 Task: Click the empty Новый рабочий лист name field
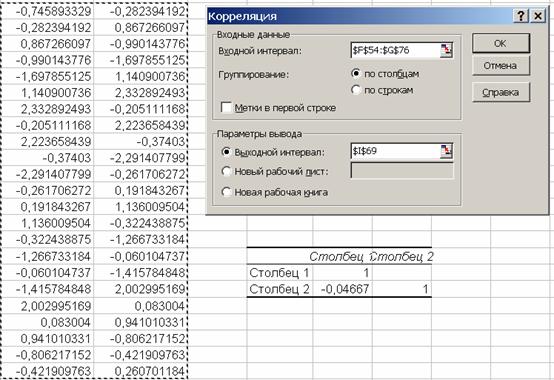coord(402,171)
